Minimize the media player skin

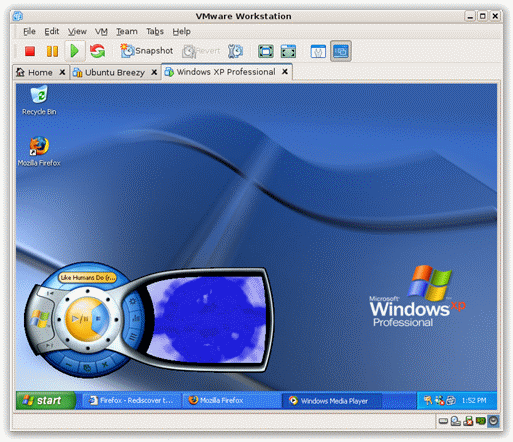click(69, 364)
